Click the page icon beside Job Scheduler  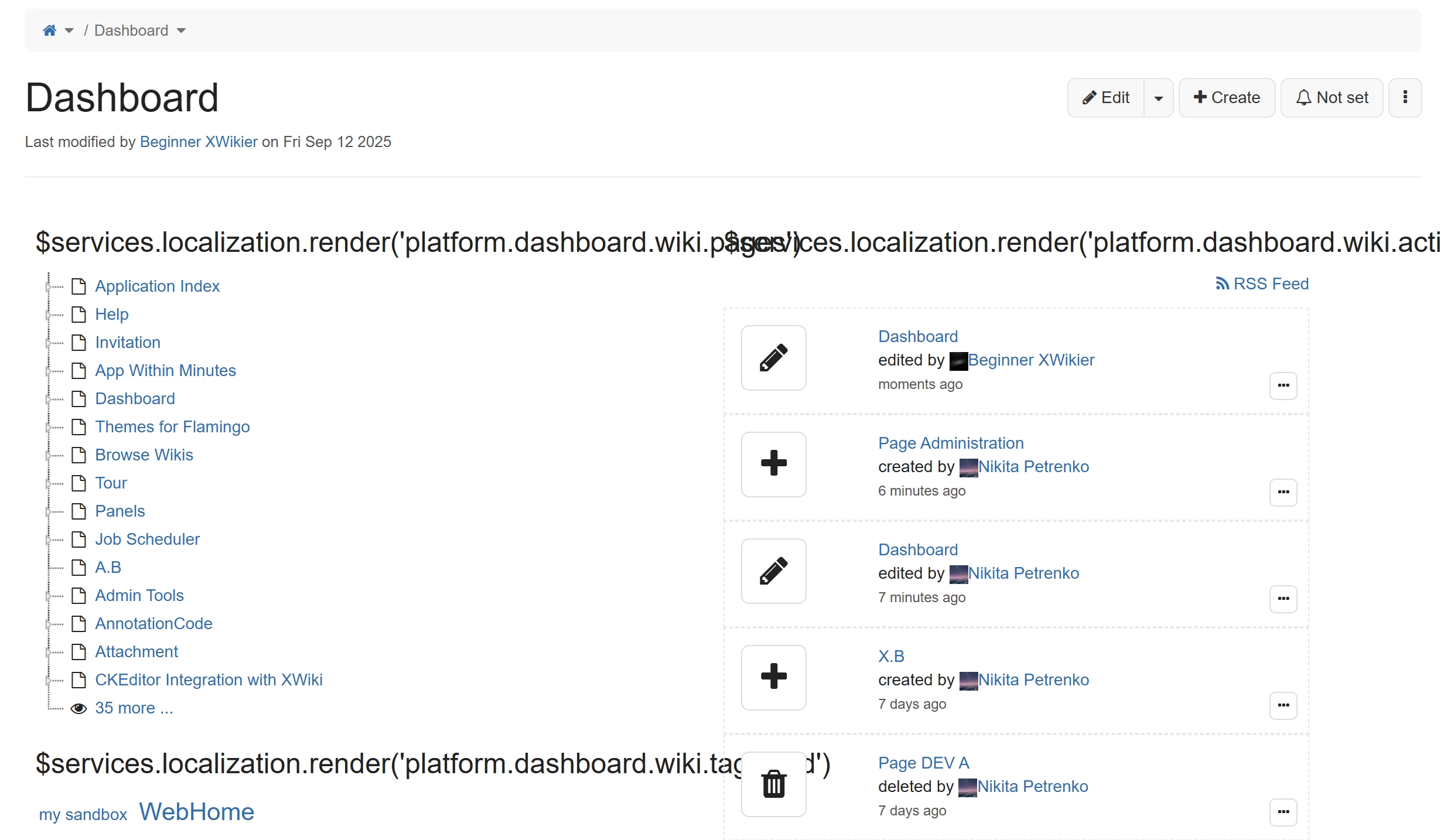point(78,539)
